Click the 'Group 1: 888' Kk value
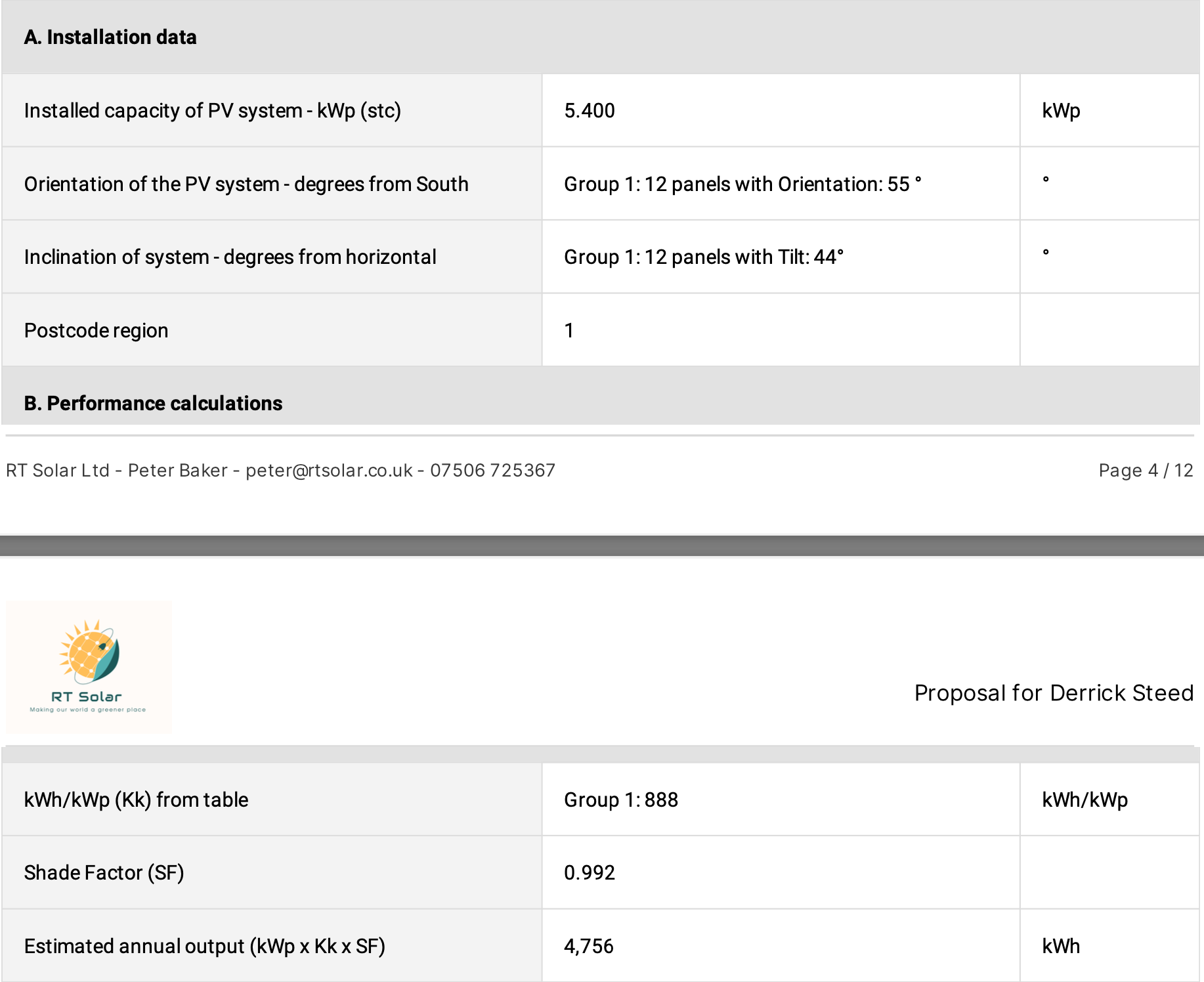 point(621,800)
